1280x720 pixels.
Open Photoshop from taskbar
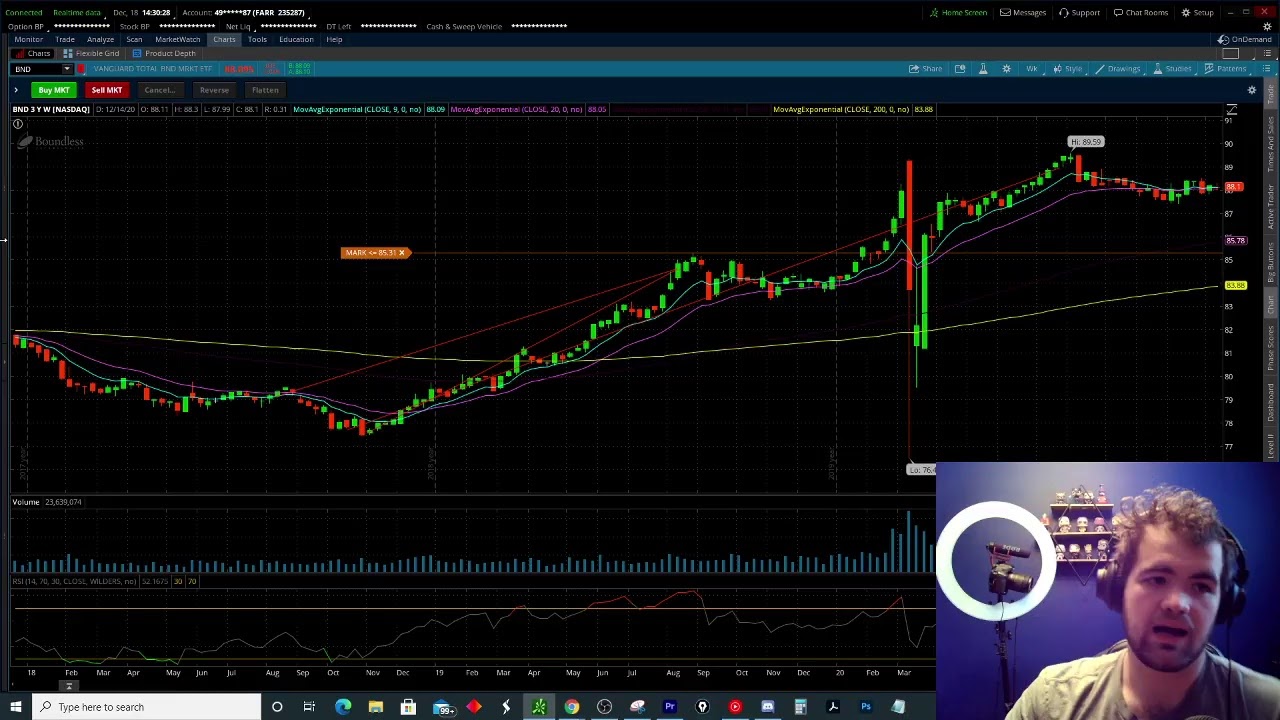coord(866,707)
